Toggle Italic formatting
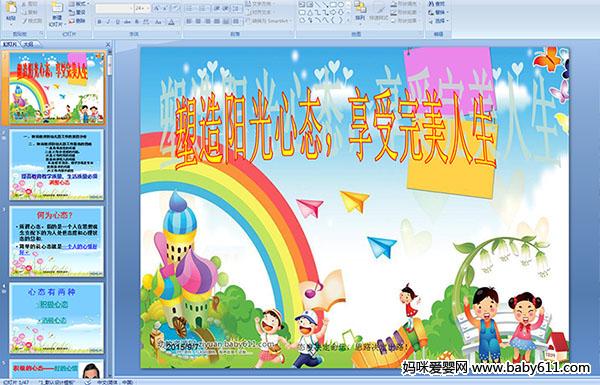Viewport: 600px width, 385px height. (108, 22)
